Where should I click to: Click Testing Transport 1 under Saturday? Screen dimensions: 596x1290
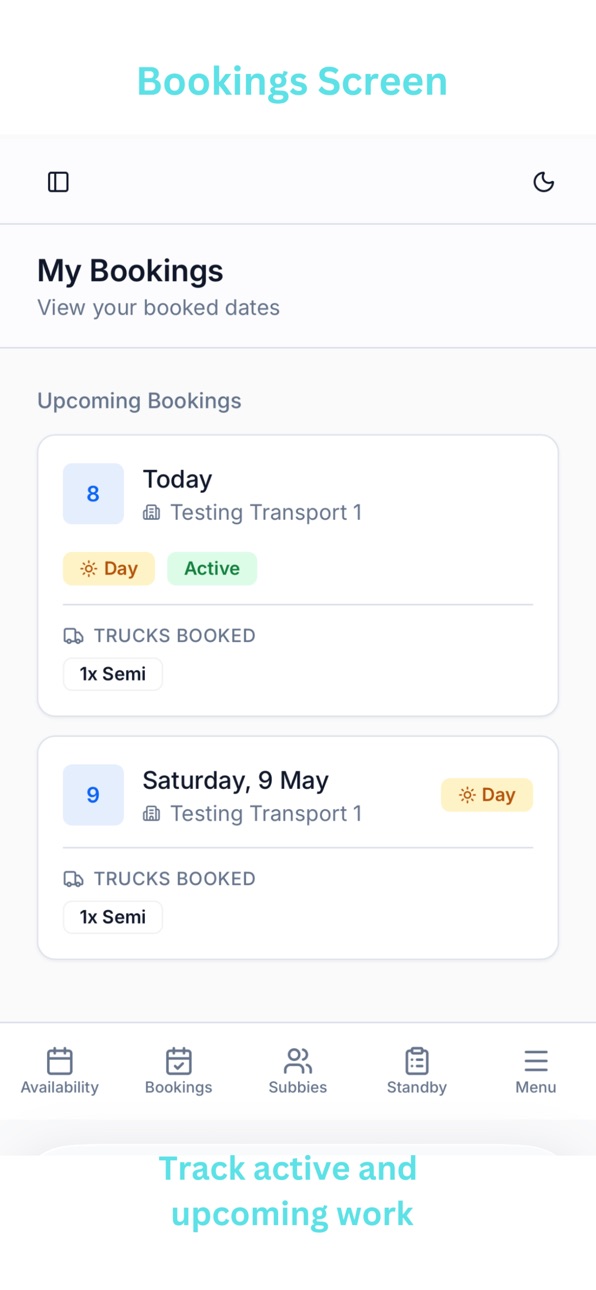tap(266, 814)
